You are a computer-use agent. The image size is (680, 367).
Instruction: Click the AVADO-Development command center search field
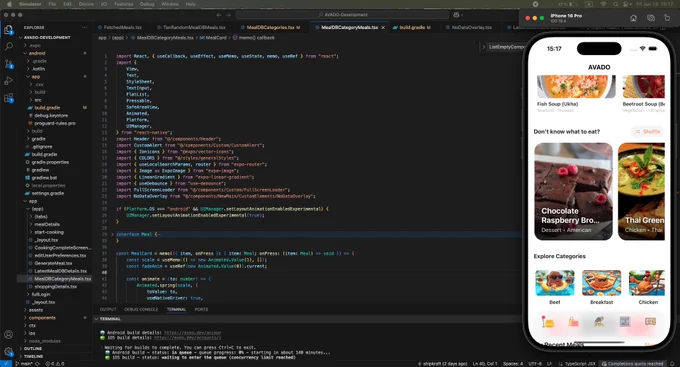point(343,15)
